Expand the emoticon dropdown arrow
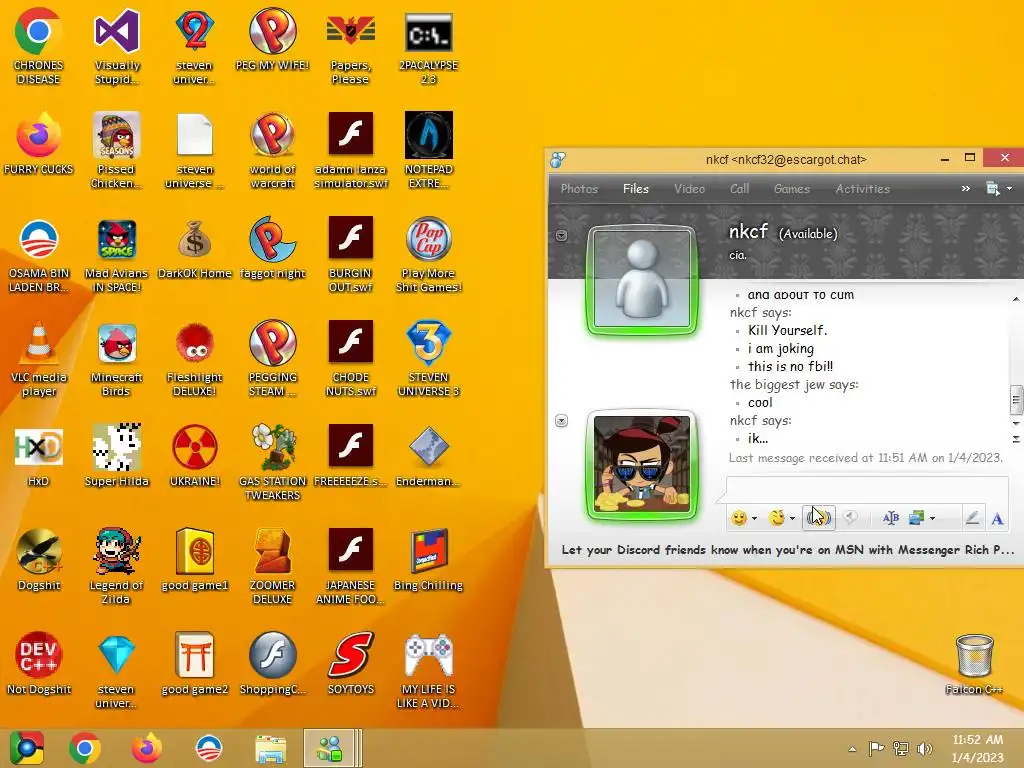This screenshot has height=768, width=1024. pyautogui.click(x=754, y=519)
